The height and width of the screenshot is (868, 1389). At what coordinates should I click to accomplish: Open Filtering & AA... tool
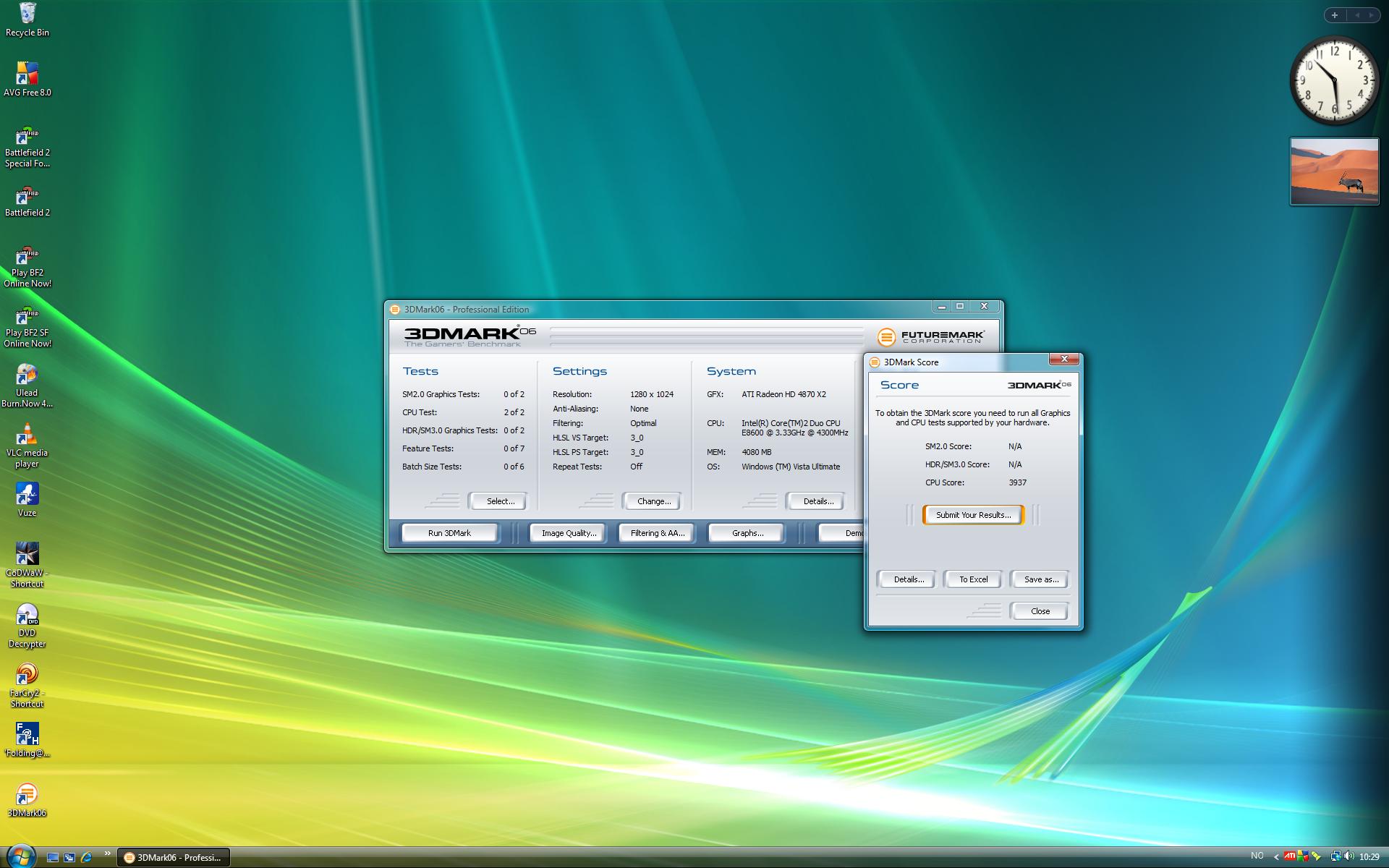(x=657, y=533)
